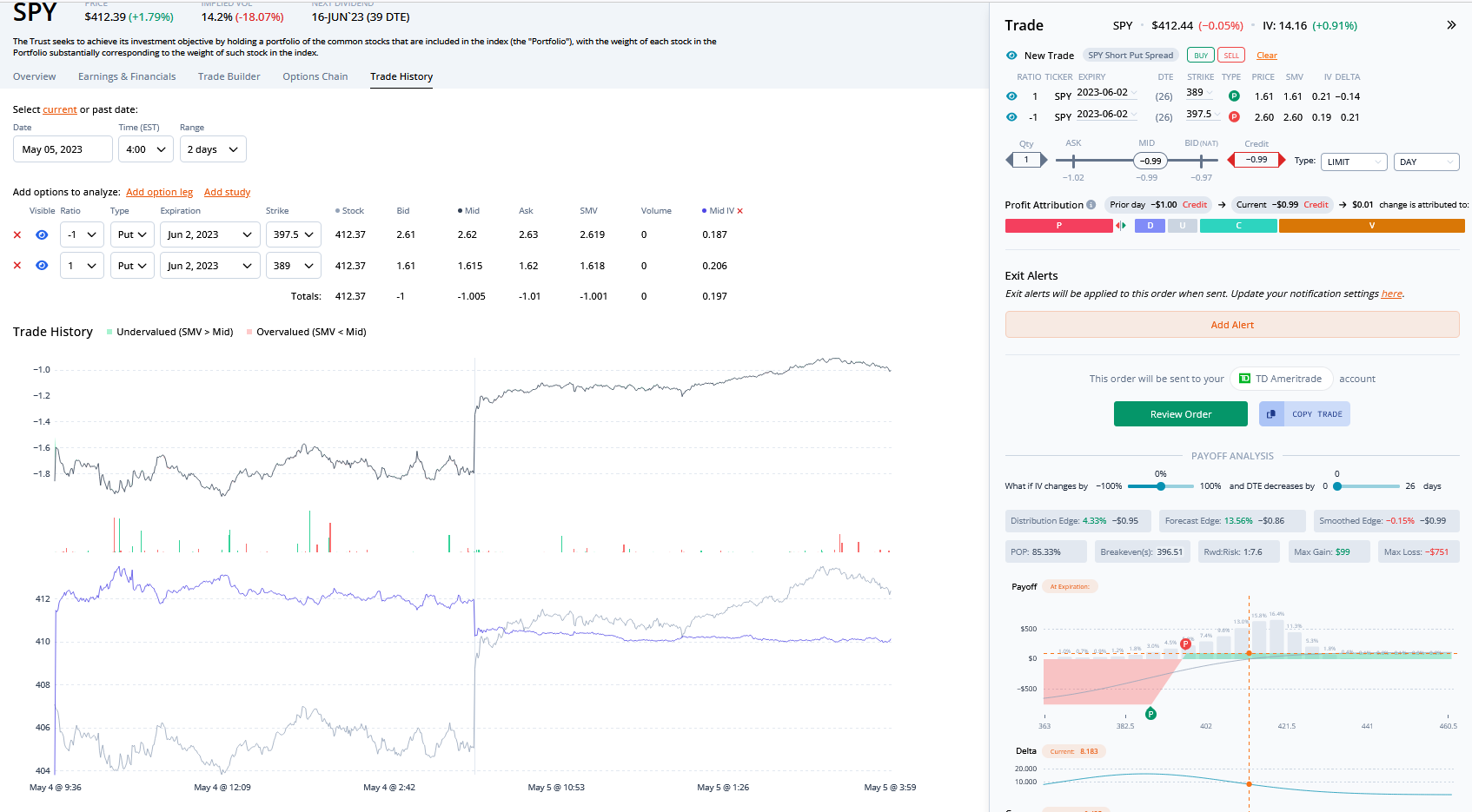The width and height of the screenshot is (1472, 812).
Task: Click the 'current' date link
Action: click(x=60, y=109)
